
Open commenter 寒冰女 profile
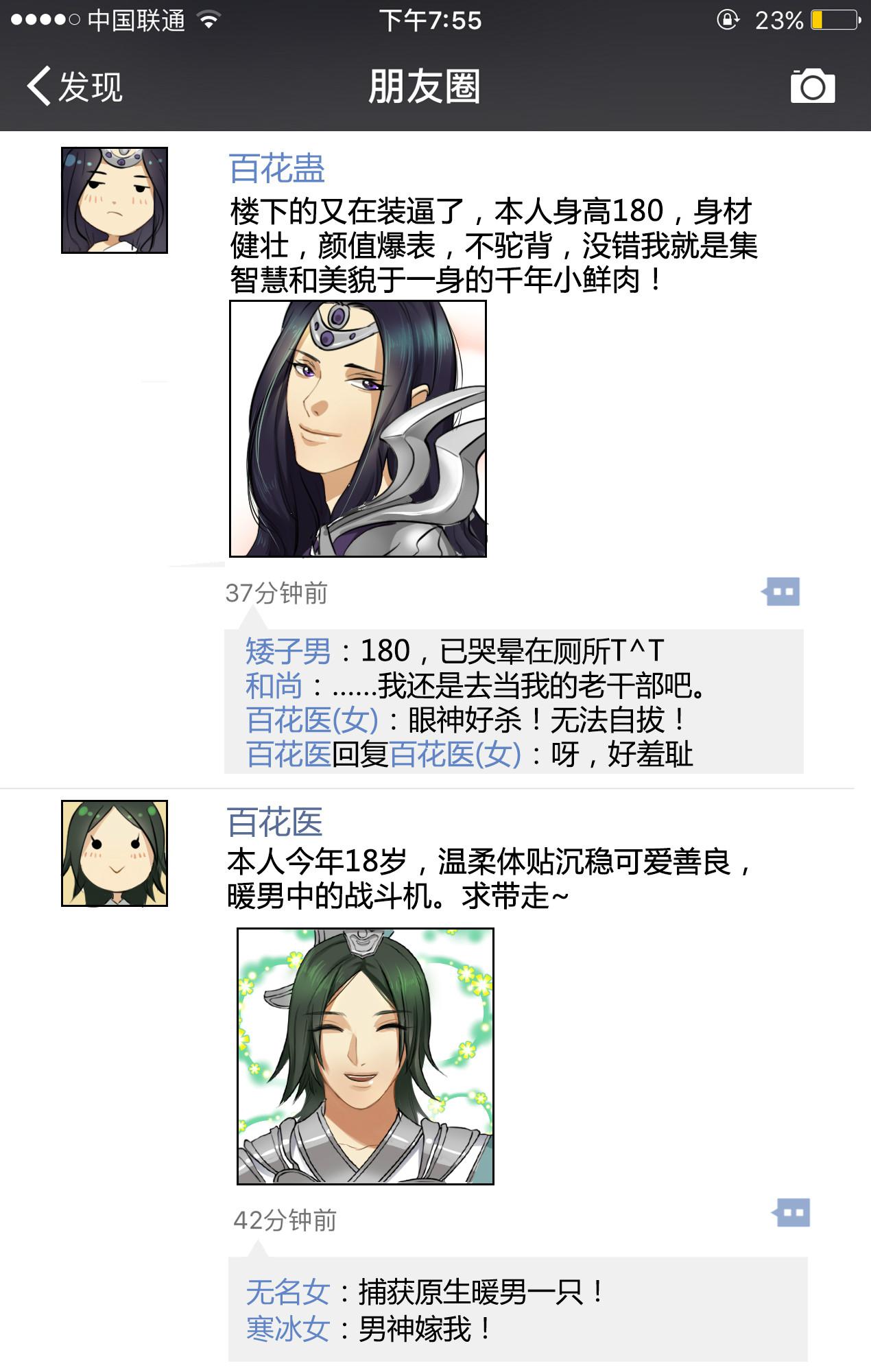288,1329
